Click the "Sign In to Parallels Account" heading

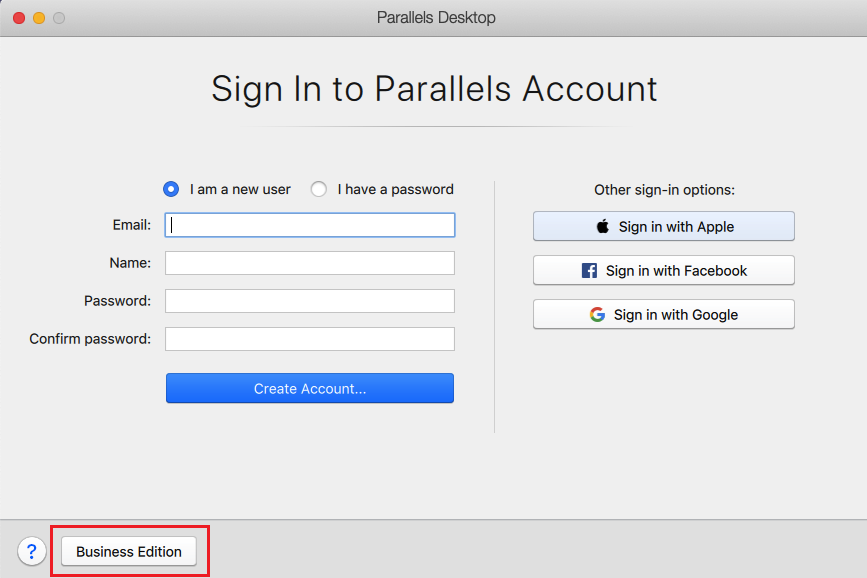coord(434,89)
